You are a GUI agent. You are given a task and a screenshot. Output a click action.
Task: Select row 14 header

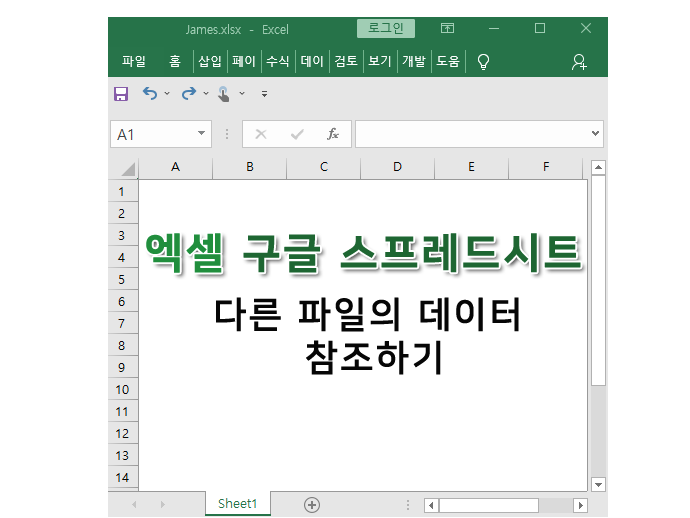pyautogui.click(x=122, y=478)
